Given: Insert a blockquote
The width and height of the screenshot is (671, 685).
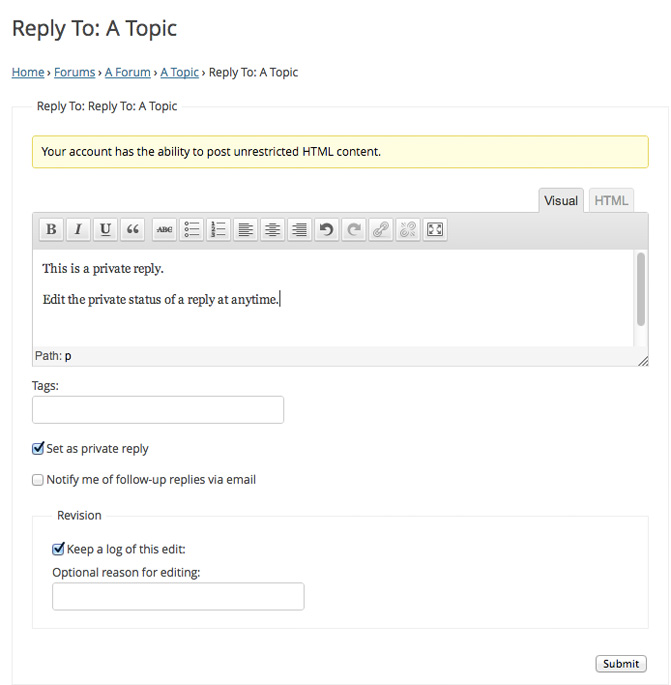Looking at the screenshot, I should tap(132, 230).
